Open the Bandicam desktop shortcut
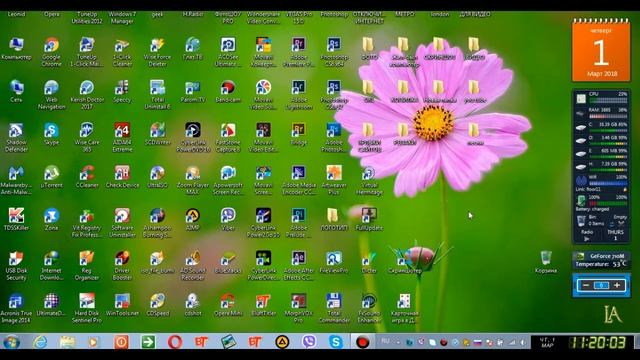 tap(228, 91)
